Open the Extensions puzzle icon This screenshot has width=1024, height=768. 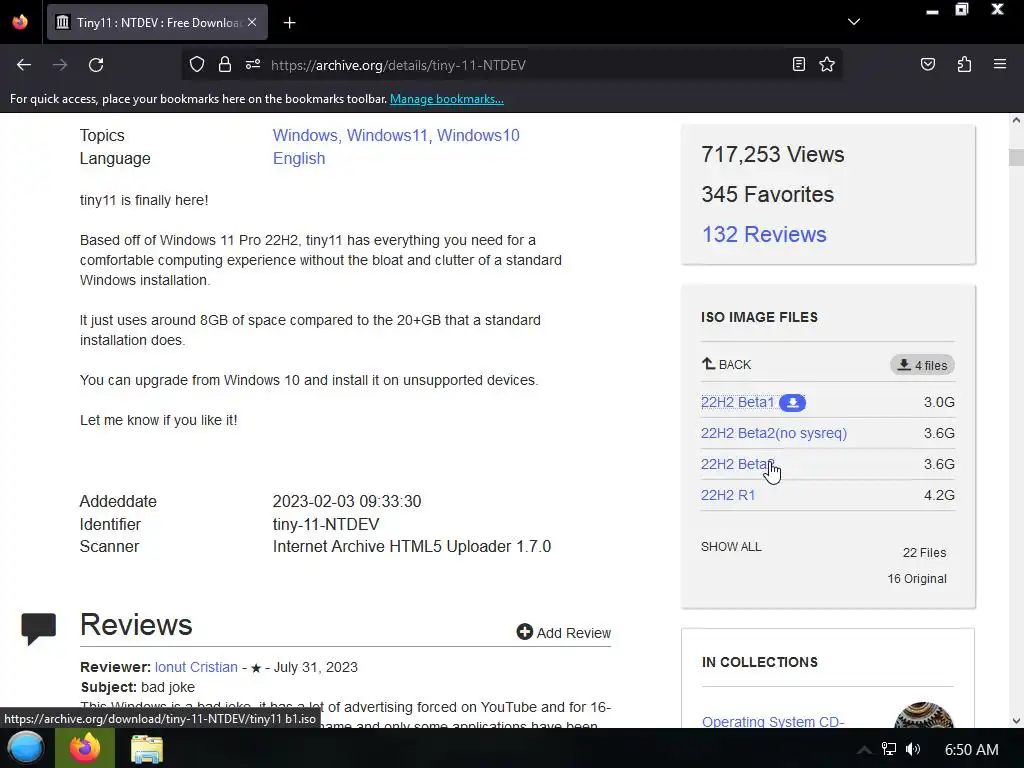click(964, 64)
